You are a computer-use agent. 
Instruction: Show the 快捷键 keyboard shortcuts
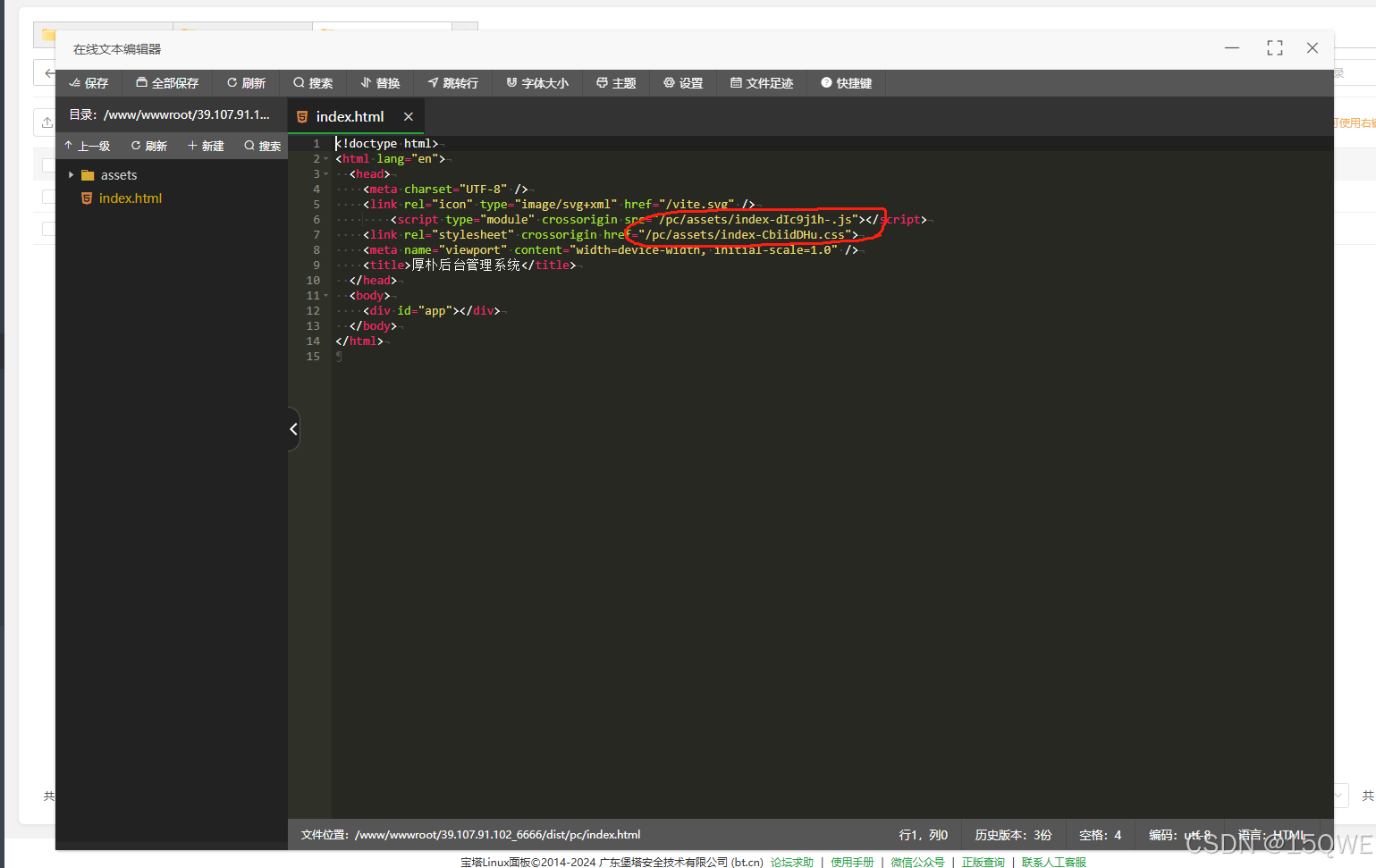click(846, 83)
